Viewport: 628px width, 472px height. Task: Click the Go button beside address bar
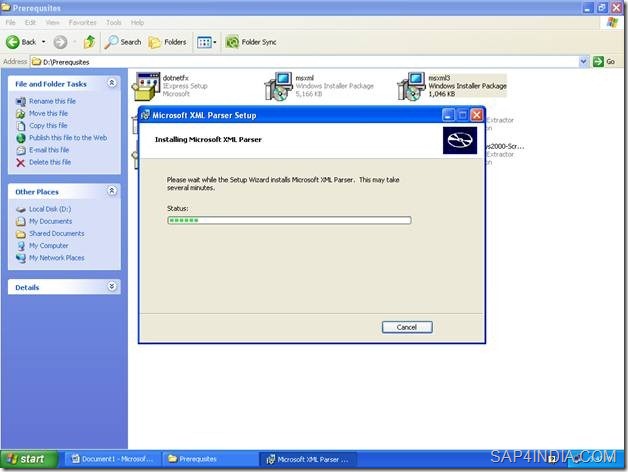click(x=604, y=61)
